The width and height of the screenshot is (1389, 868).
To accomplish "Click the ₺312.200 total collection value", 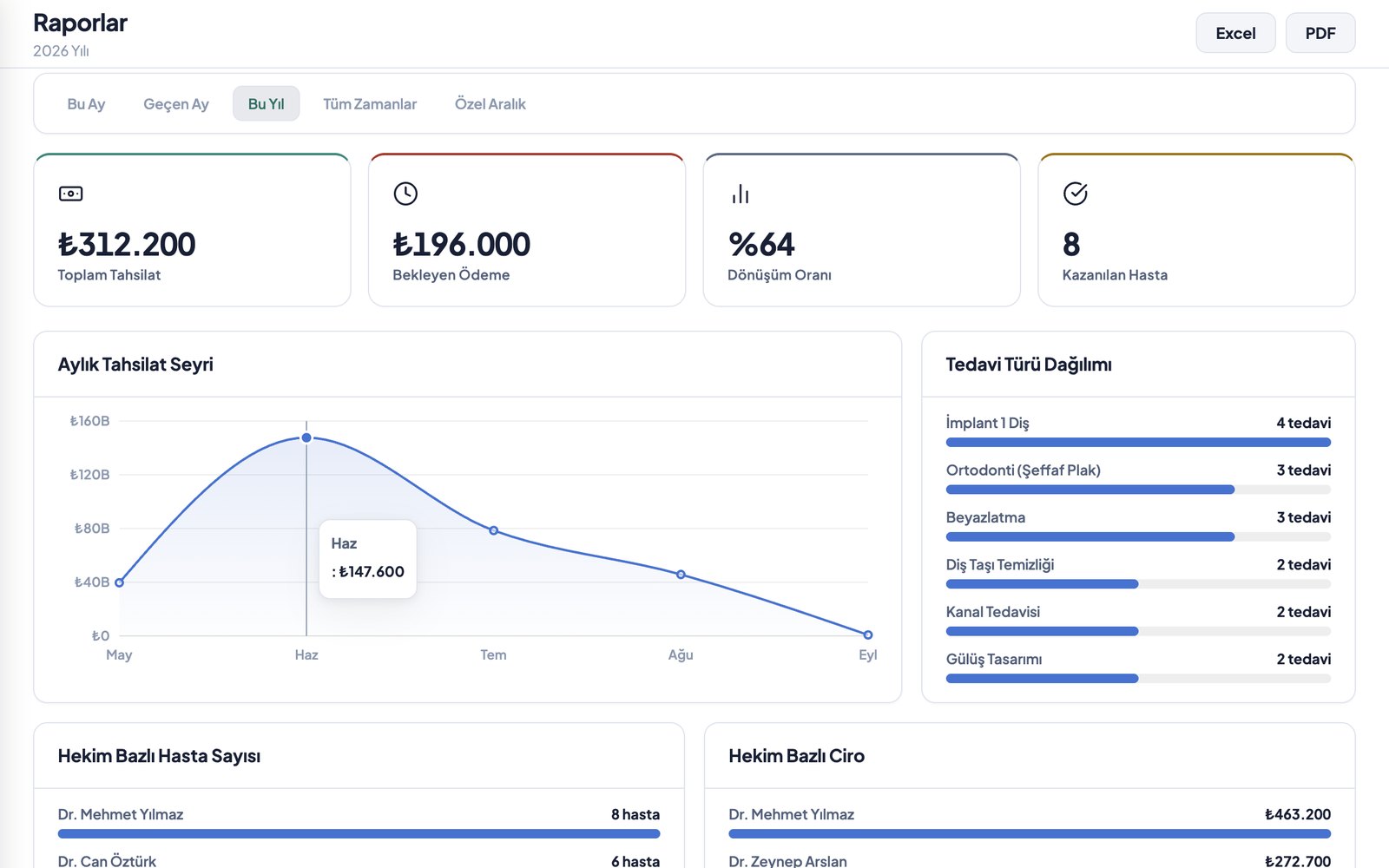I will click(127, 245).
